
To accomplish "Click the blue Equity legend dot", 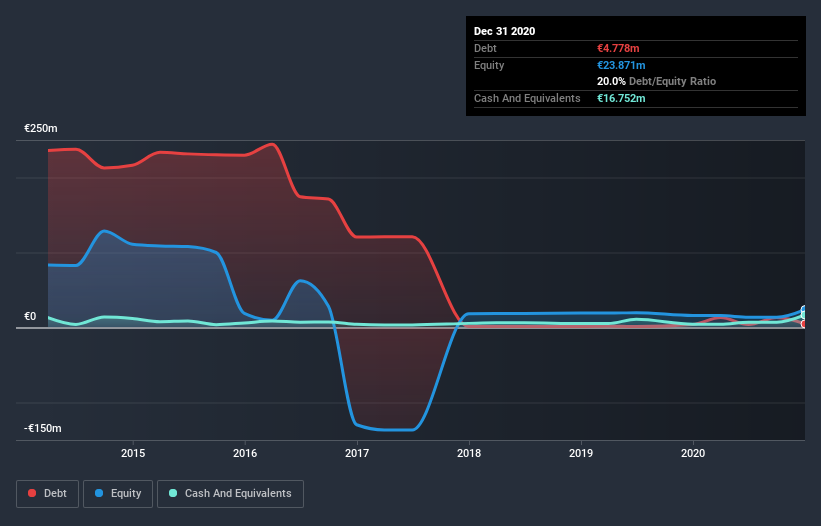I will 99,493.
